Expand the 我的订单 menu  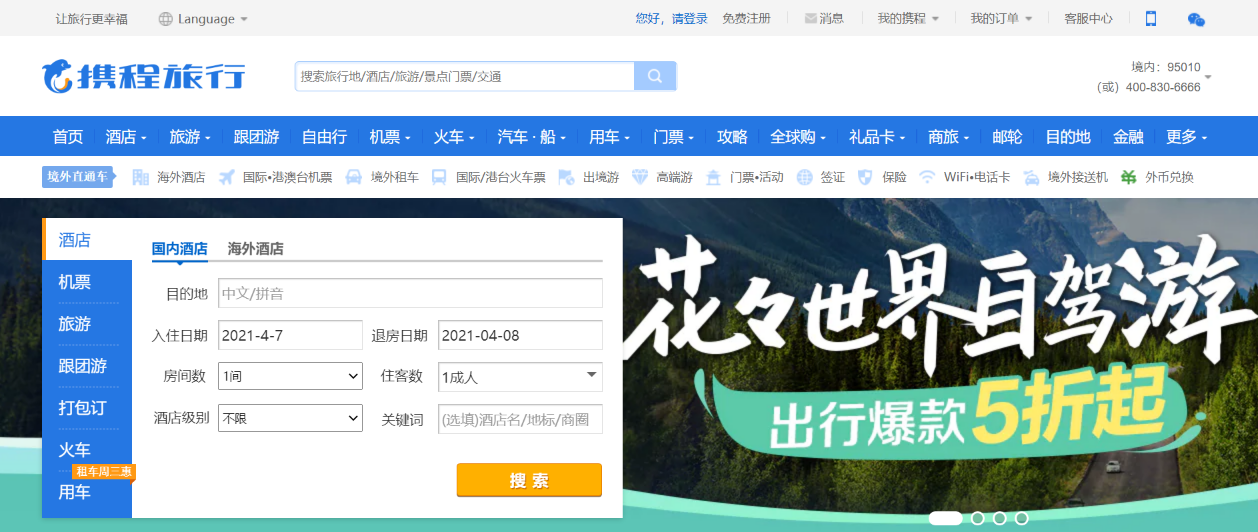[1001, 18]
